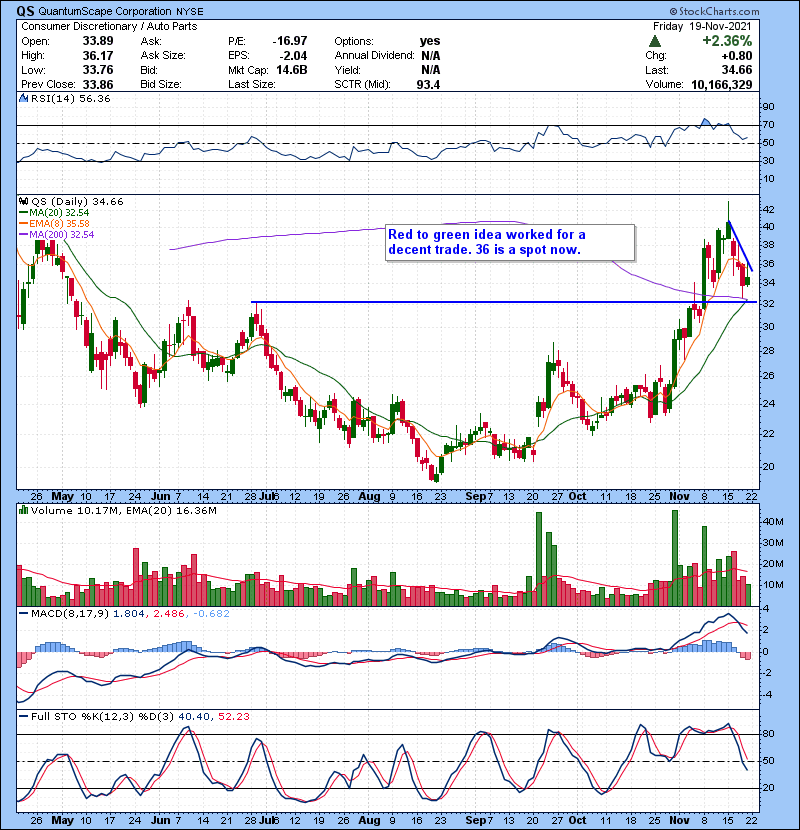The image size is (800, 830).
Task: Click the 80 level on the stochastic axis
Action: pyautogui.click(x=768, y=734)
